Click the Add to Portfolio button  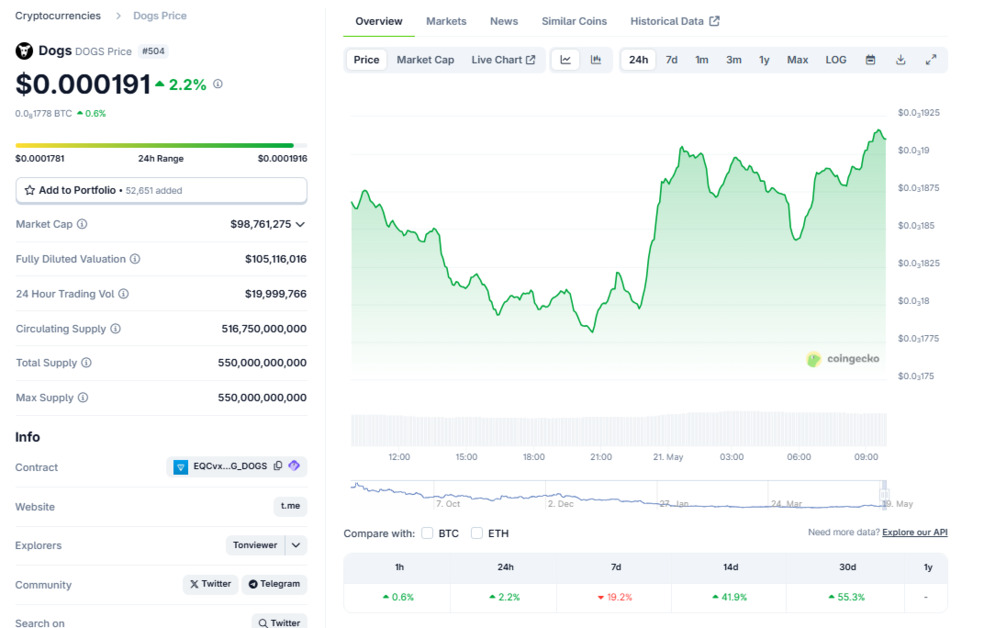pos(161,190)
